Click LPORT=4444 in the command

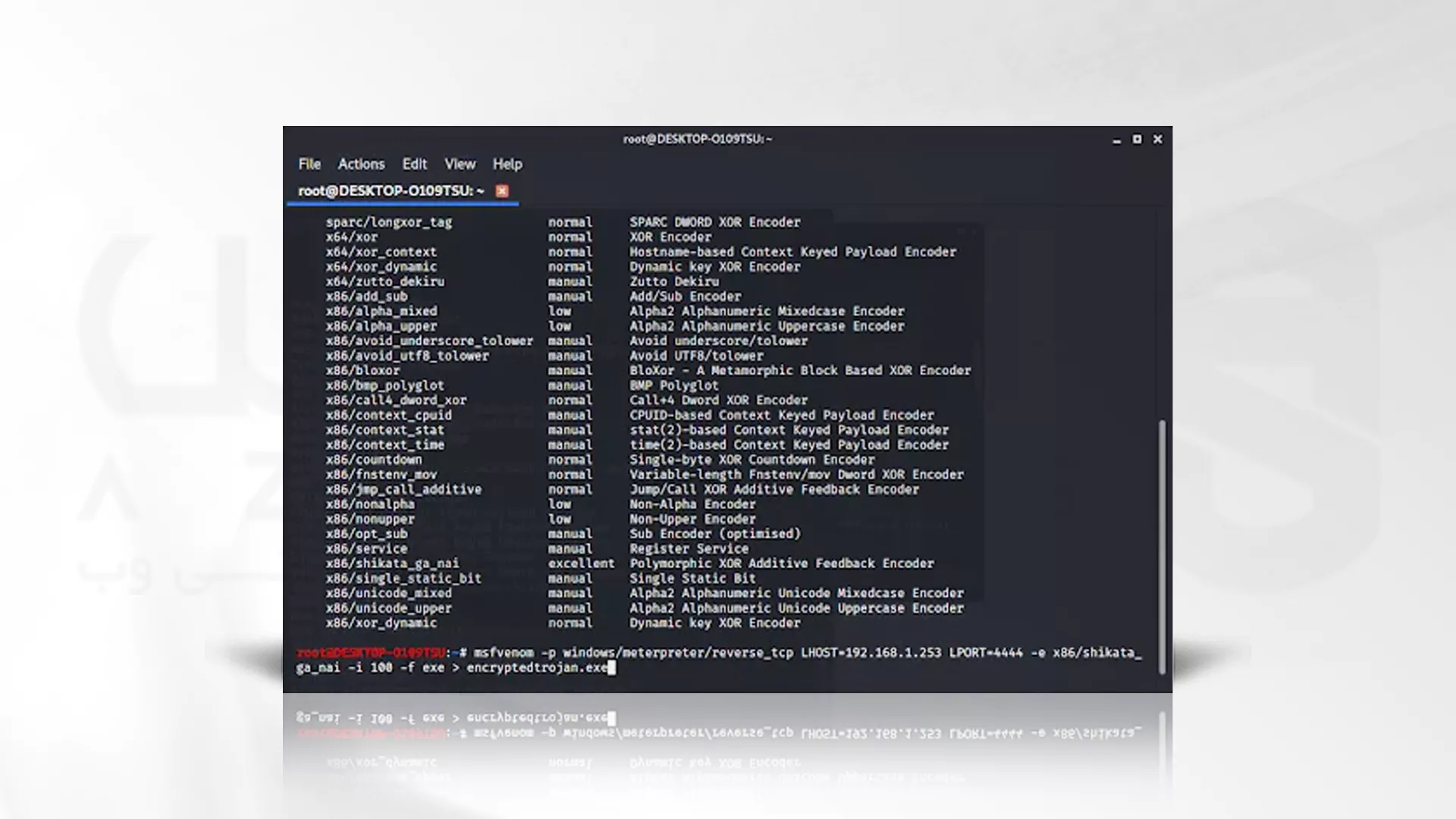click(986, 652)
